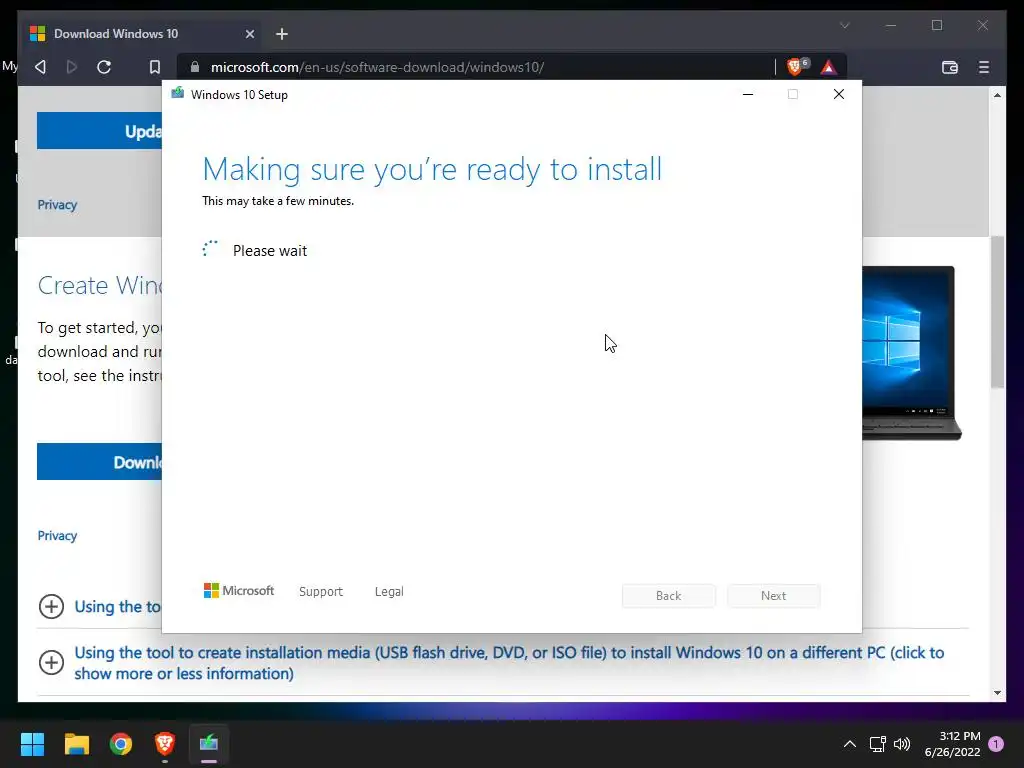
Task: Open the 'create installation media' link text
Action: 509,662
